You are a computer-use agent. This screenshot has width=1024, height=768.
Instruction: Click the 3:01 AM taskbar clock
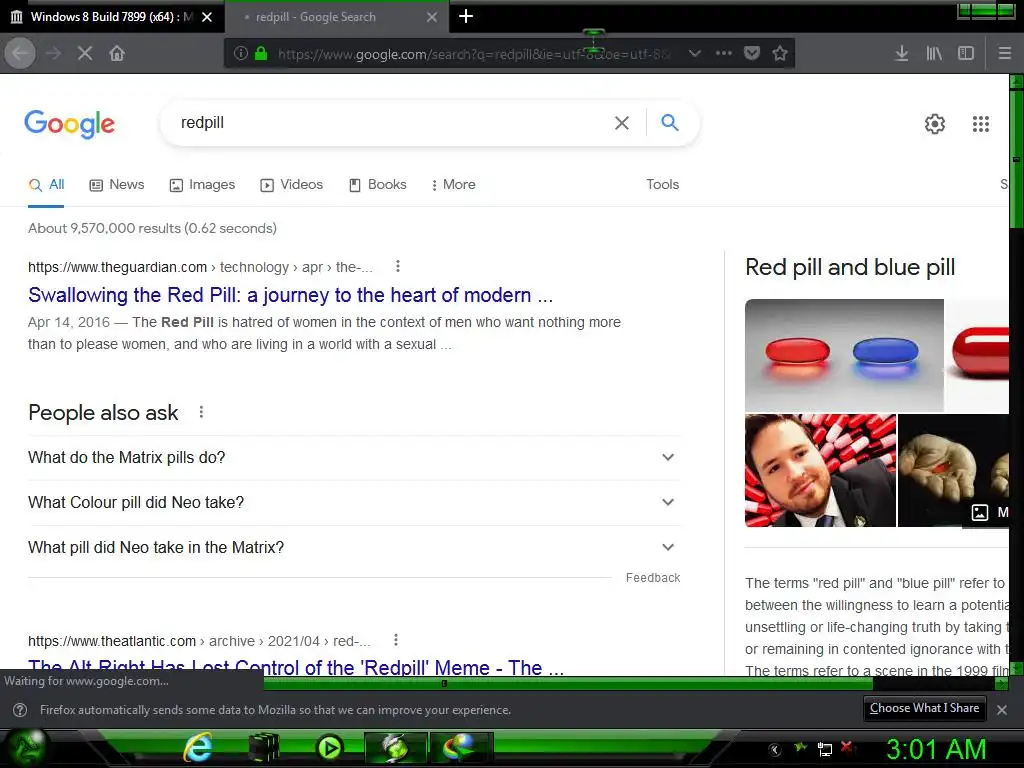(x=936, y=749)
